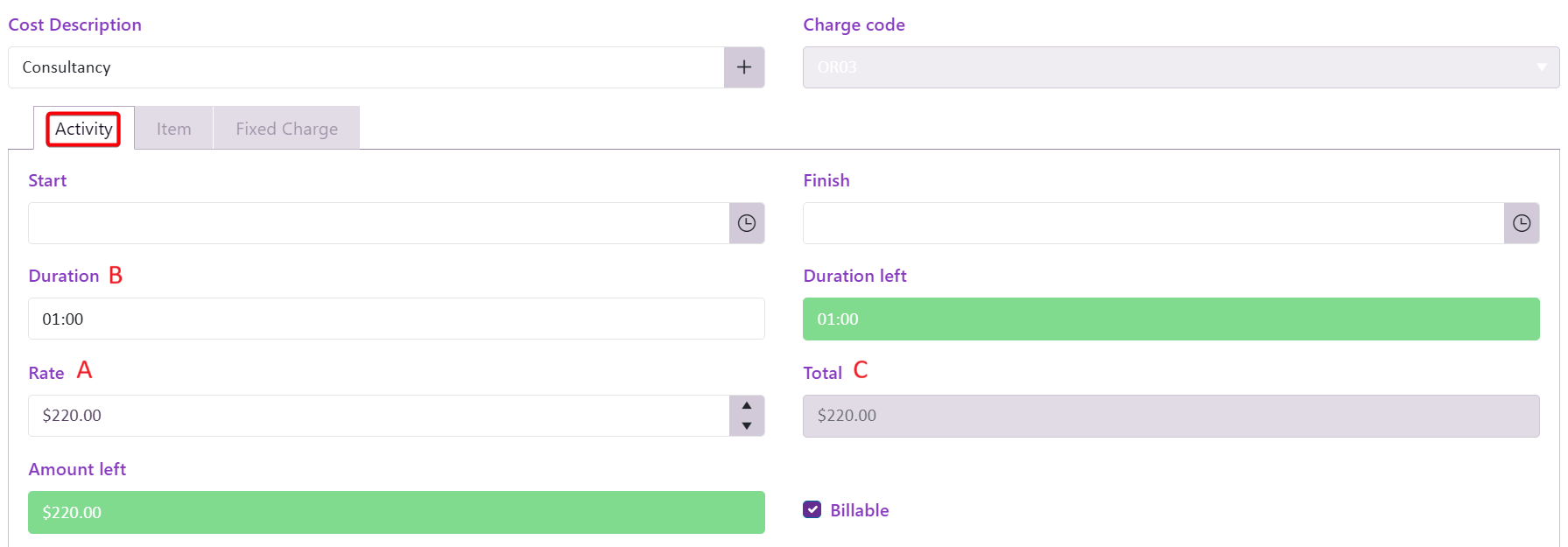
Task: Click the Charge code field showing OR03
Action: tap(1164, 67)
